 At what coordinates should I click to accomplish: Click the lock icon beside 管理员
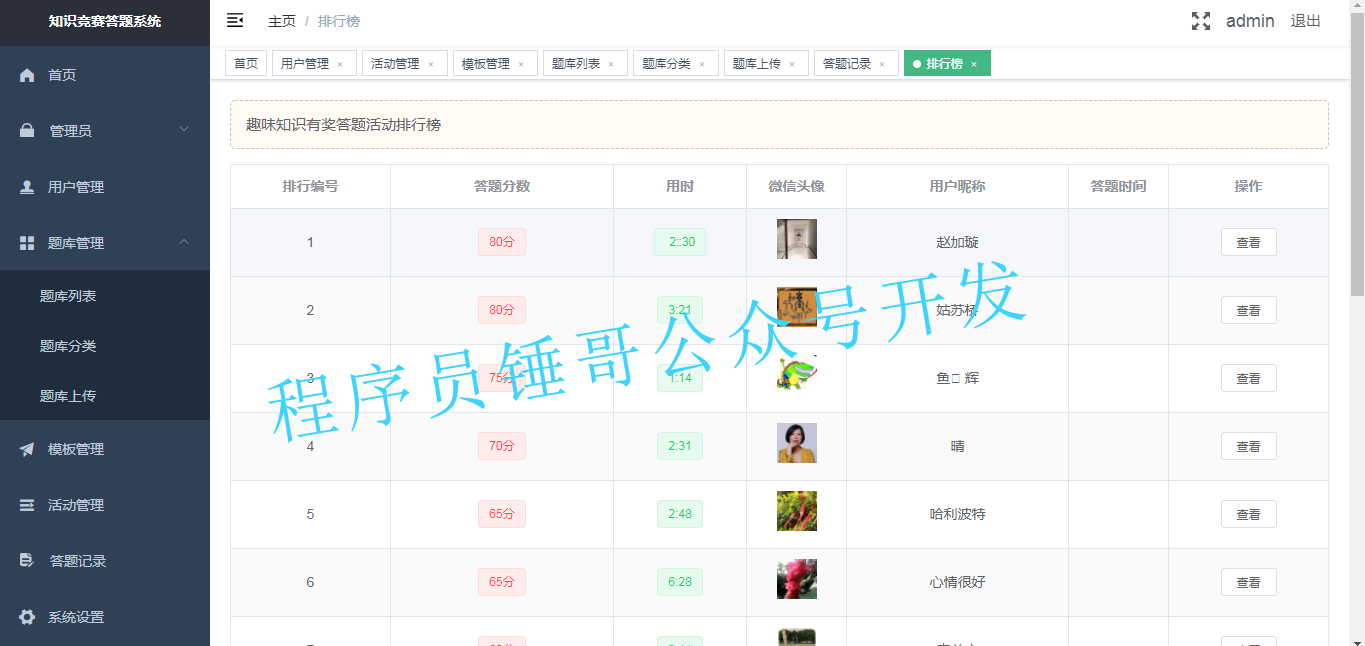(x=27, y=131)
